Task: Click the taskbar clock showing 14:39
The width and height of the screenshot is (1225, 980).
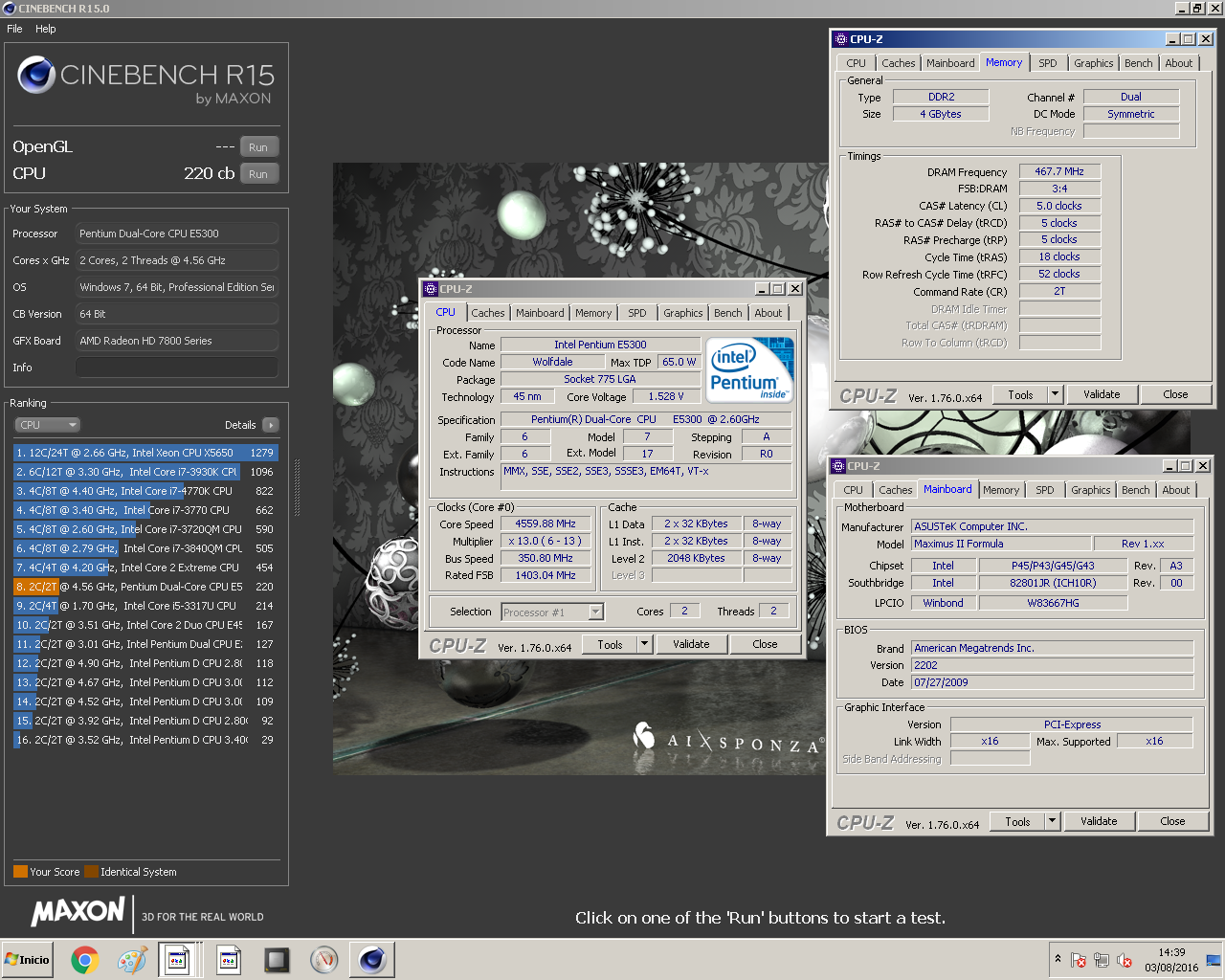Action: pyautogui.click(x=1171, y=960)
